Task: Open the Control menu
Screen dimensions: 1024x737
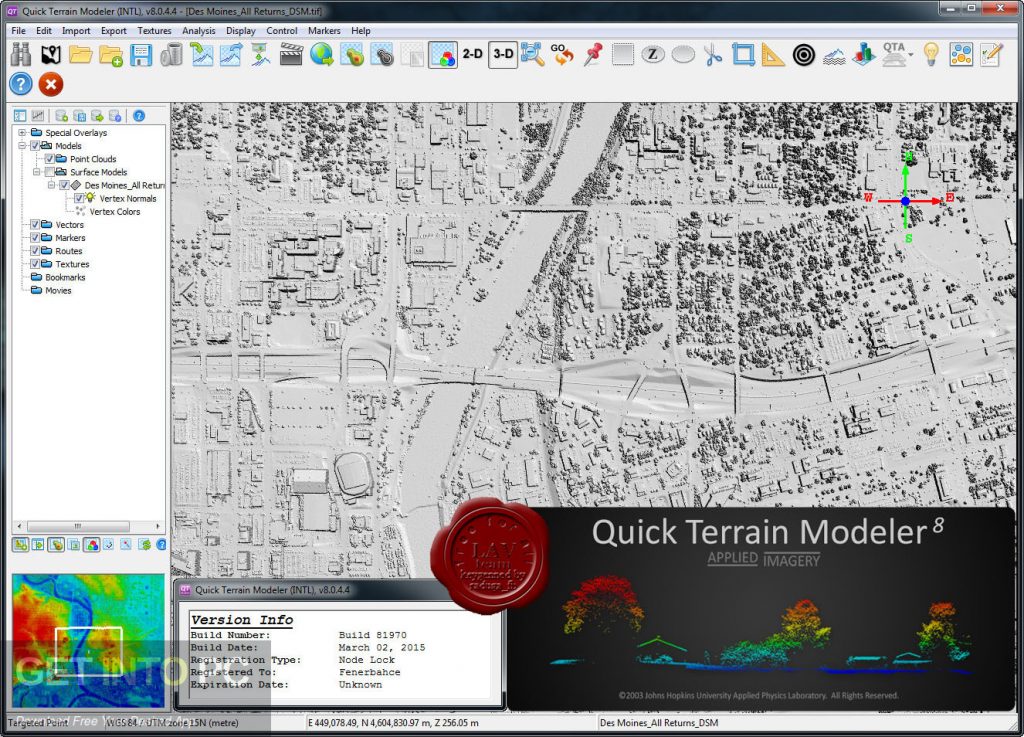Action: pos(281,31)
